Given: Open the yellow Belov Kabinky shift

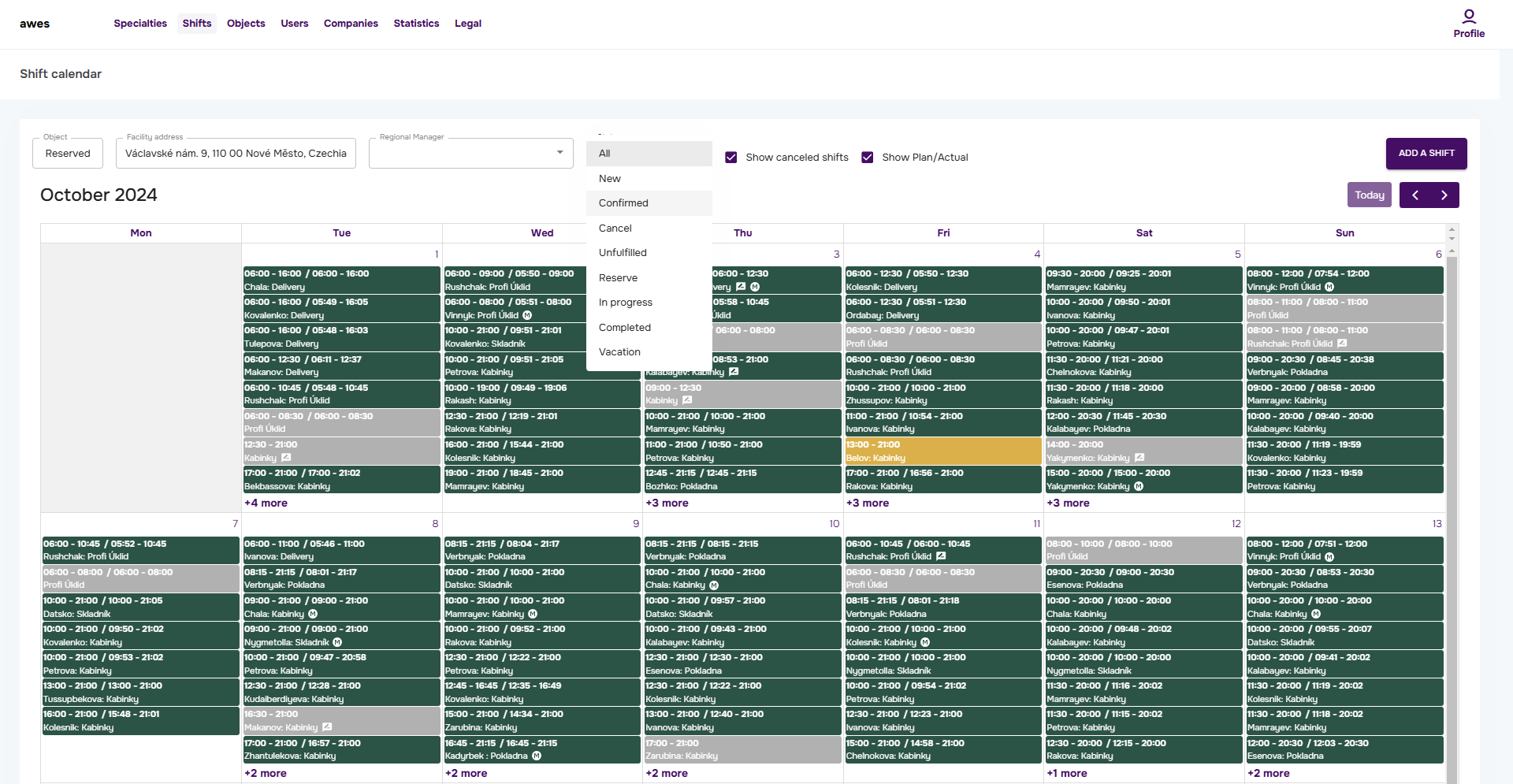Looking at the screenshot, I should 942,451.
